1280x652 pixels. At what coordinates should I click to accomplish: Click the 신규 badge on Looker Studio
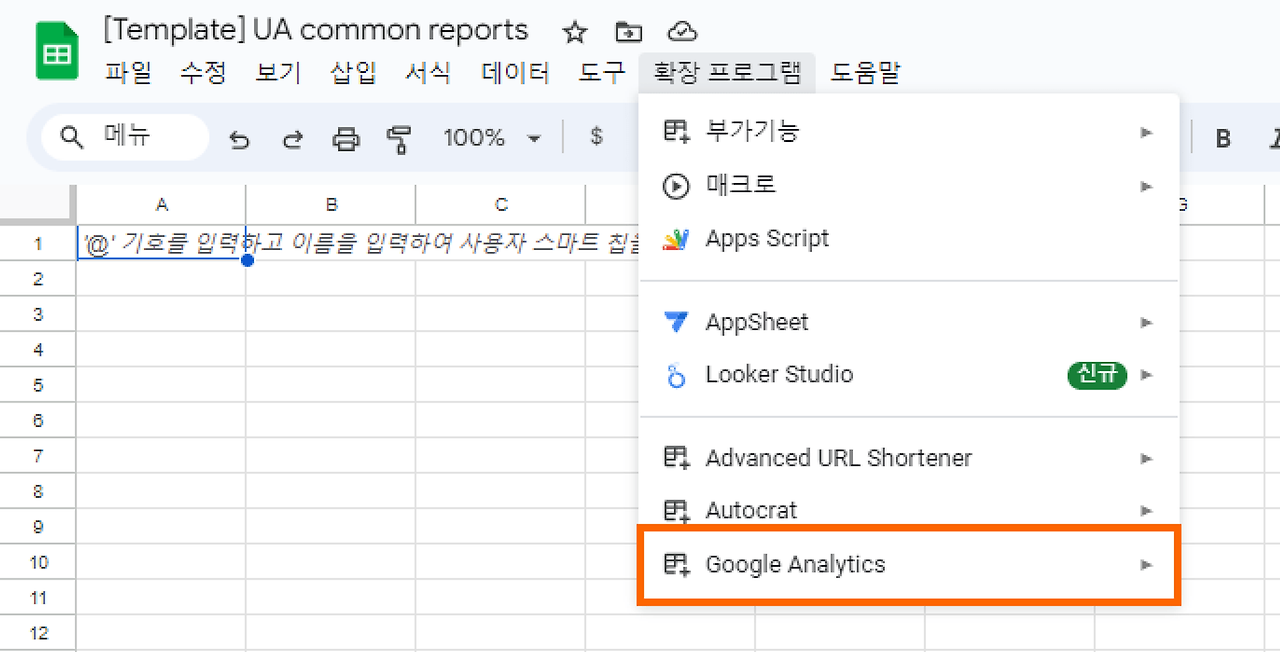(x=1097, y=375)
